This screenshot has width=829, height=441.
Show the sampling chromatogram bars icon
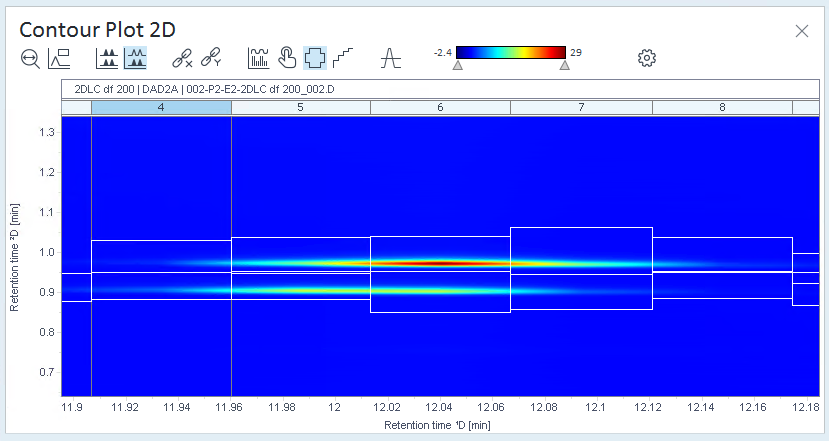[x=258, y=58]
